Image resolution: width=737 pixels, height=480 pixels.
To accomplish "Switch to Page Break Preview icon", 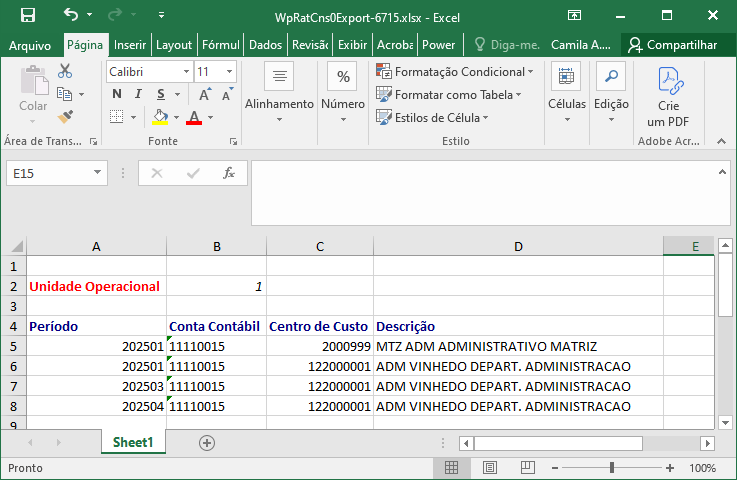I will pos(527,467).
